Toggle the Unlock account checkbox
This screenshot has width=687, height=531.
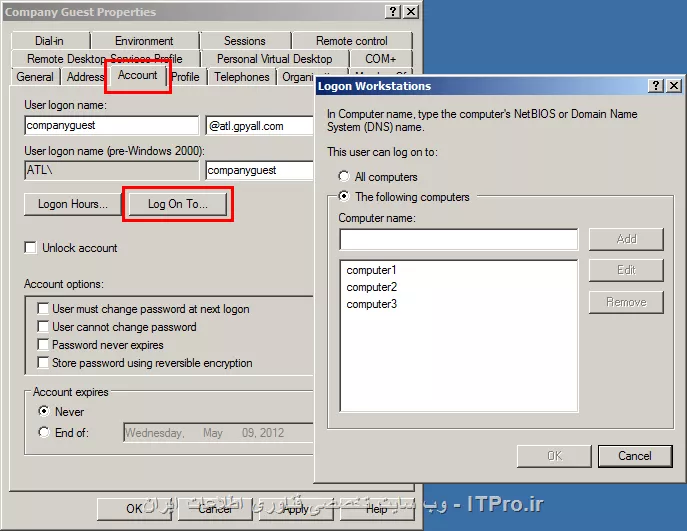31,248
